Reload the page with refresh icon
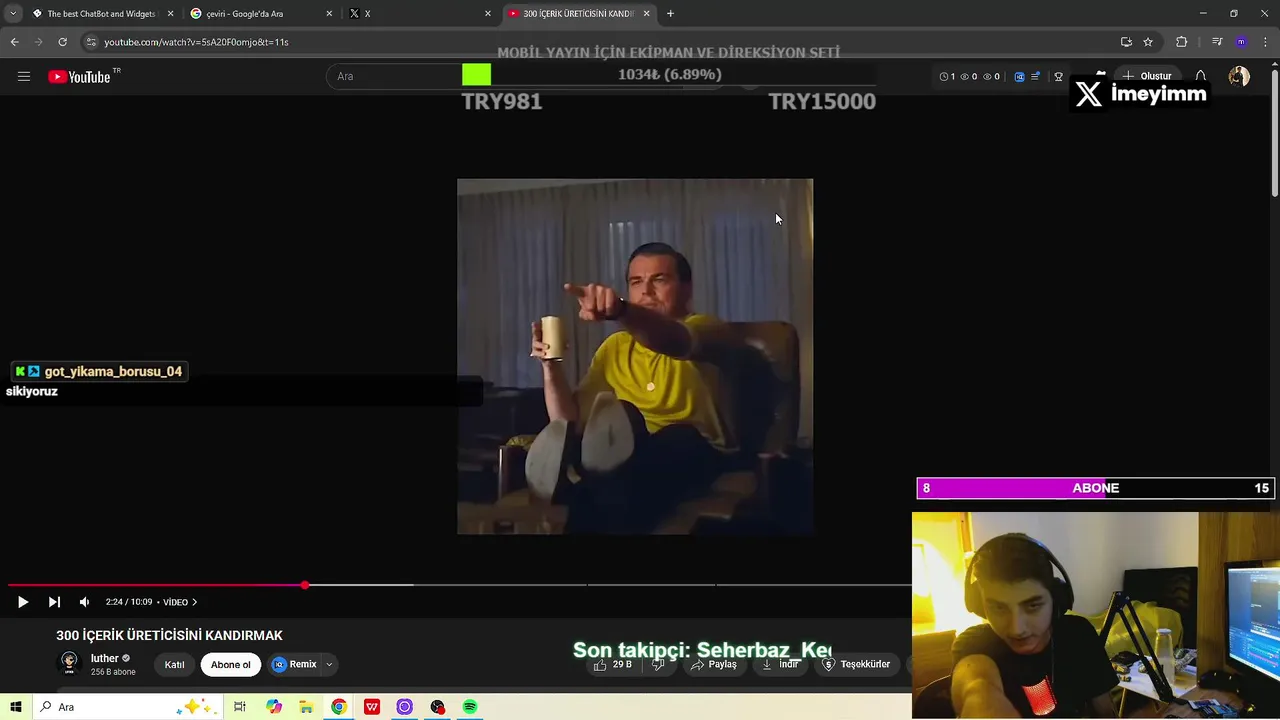The height and width of the screenshot is (720, 1280). point(62,42)
